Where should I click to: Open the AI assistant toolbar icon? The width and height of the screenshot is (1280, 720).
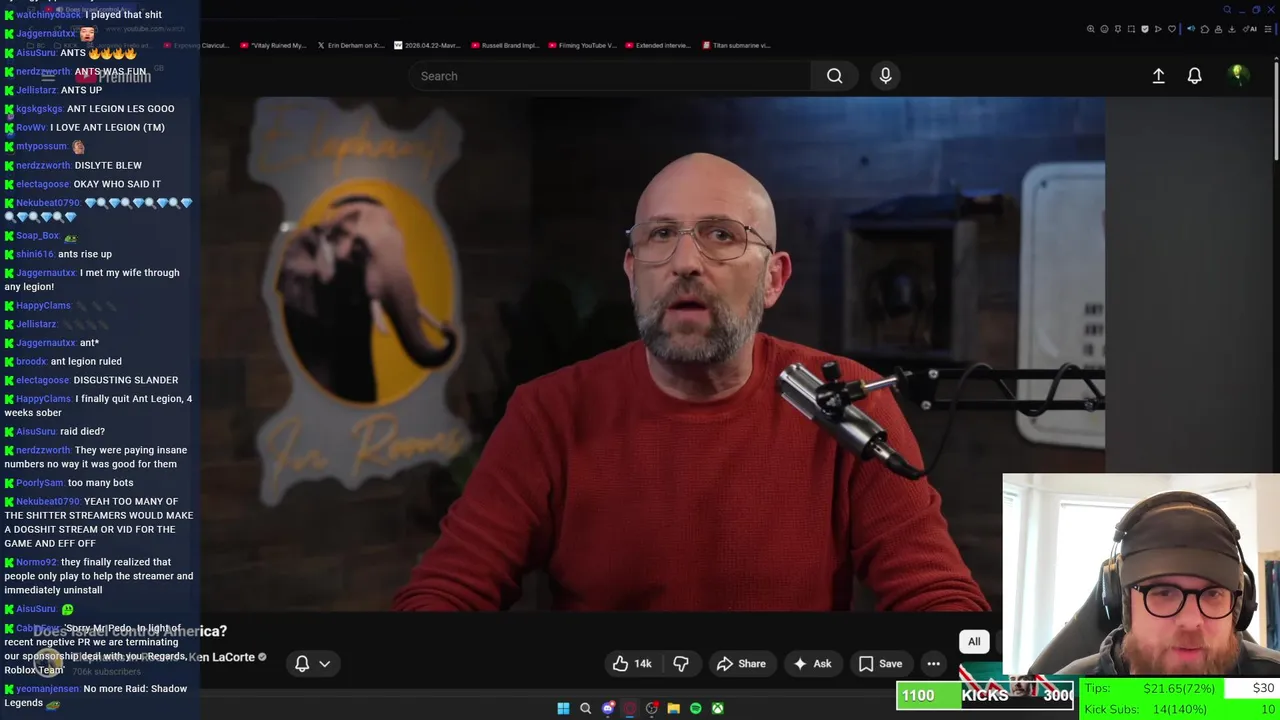pyautogui.click(x=1248, y=29)
